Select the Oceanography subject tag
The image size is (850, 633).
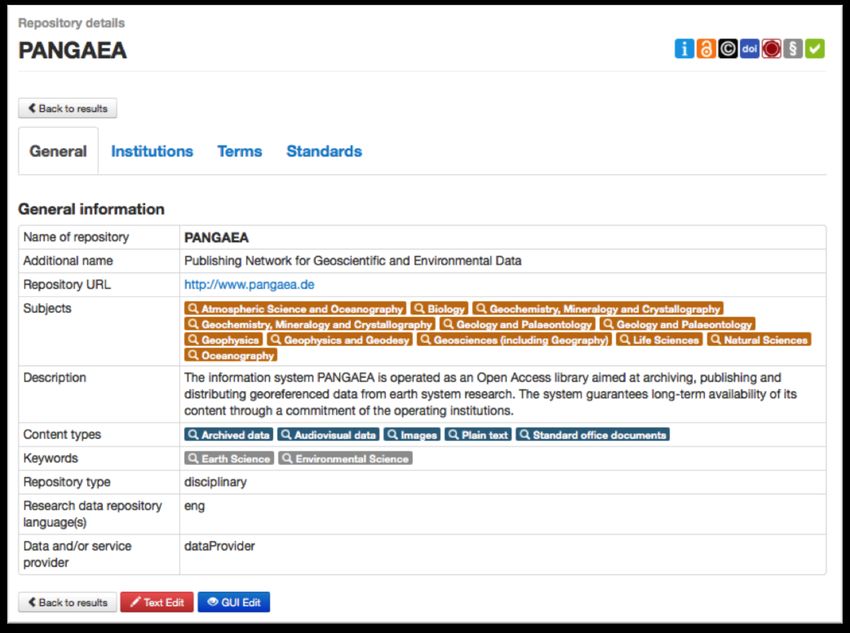click(230, 356)
